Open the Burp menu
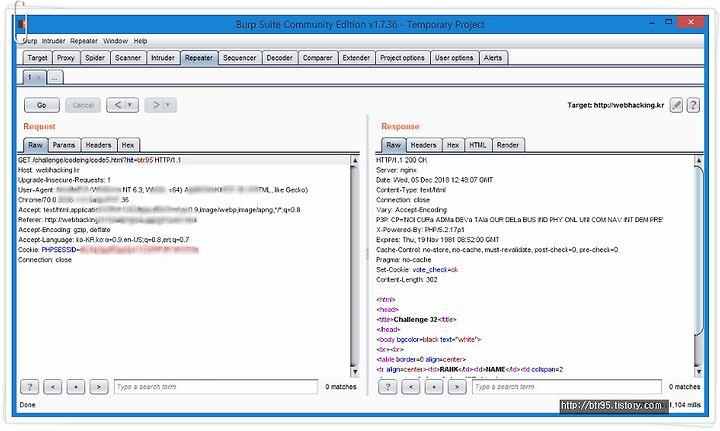Image resolution: width=720 pixels, height=431 pixels. (30, 41)
